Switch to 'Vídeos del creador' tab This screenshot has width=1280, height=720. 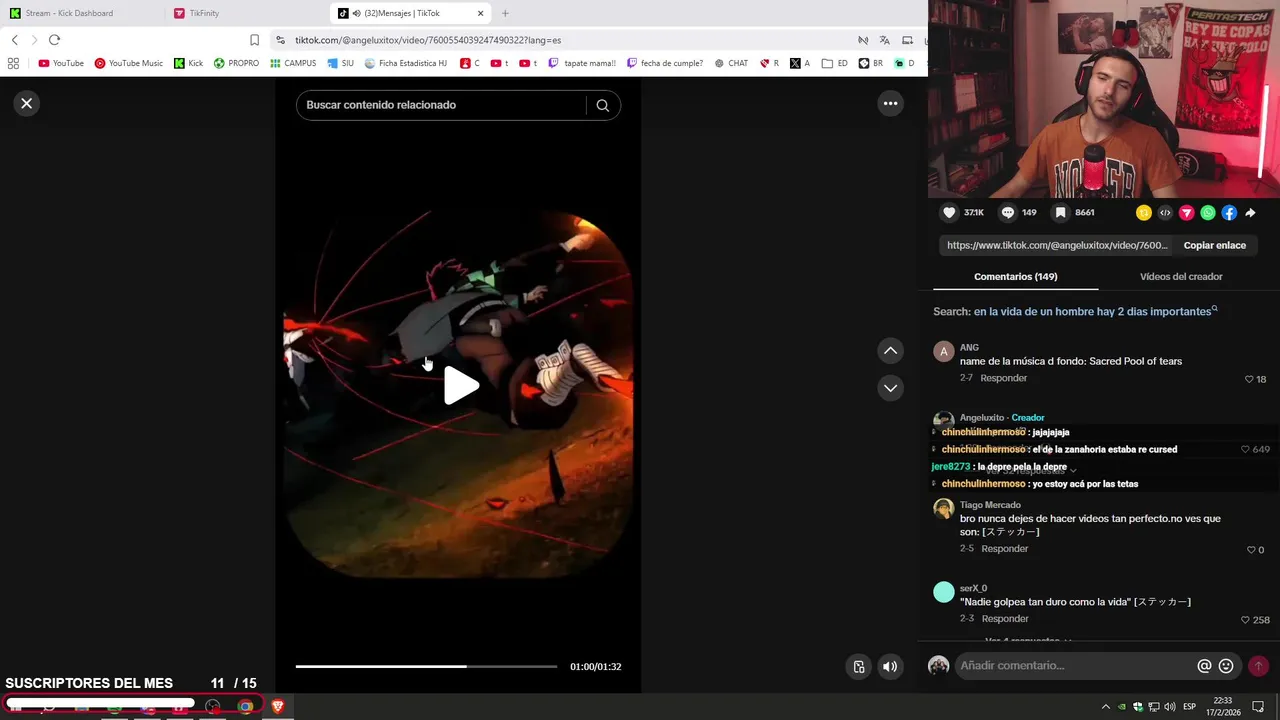click(x=1181, y=277)
